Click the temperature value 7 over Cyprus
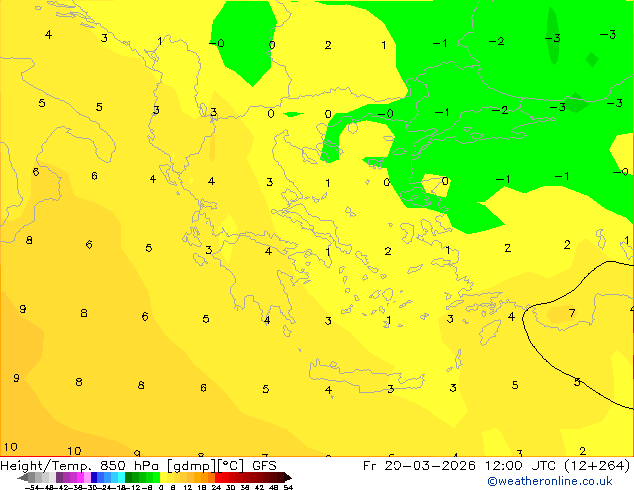Image resolution: width=634 pixels, height=490 pixels. coord(572,313)
